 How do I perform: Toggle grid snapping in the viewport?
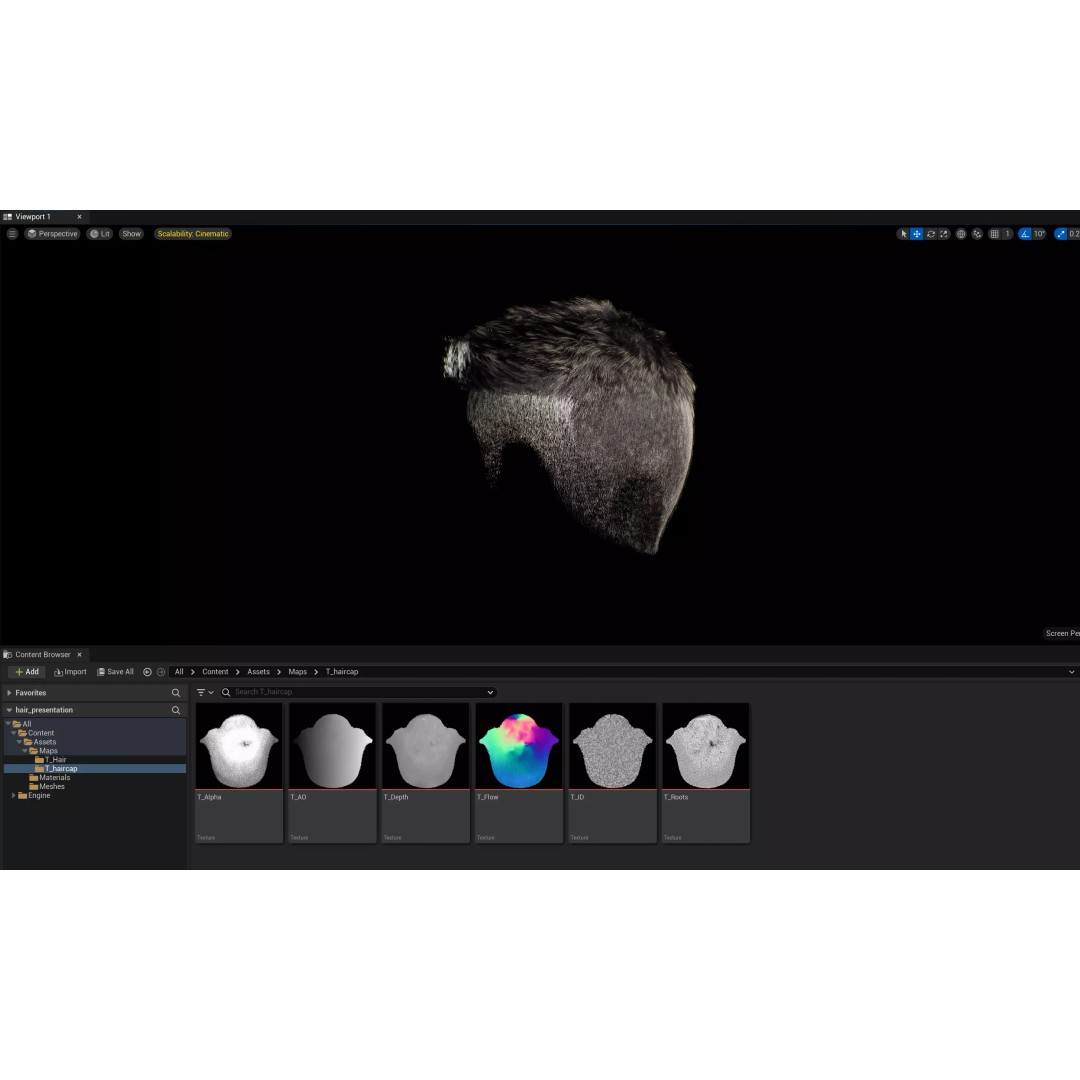995,234
